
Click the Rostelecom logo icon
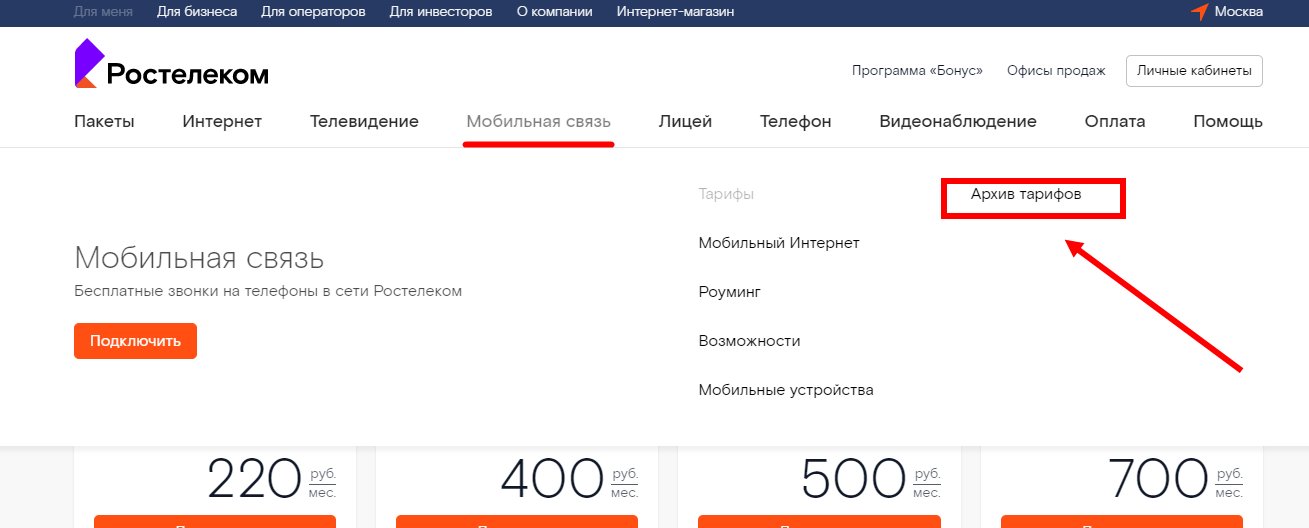[87, 63]
